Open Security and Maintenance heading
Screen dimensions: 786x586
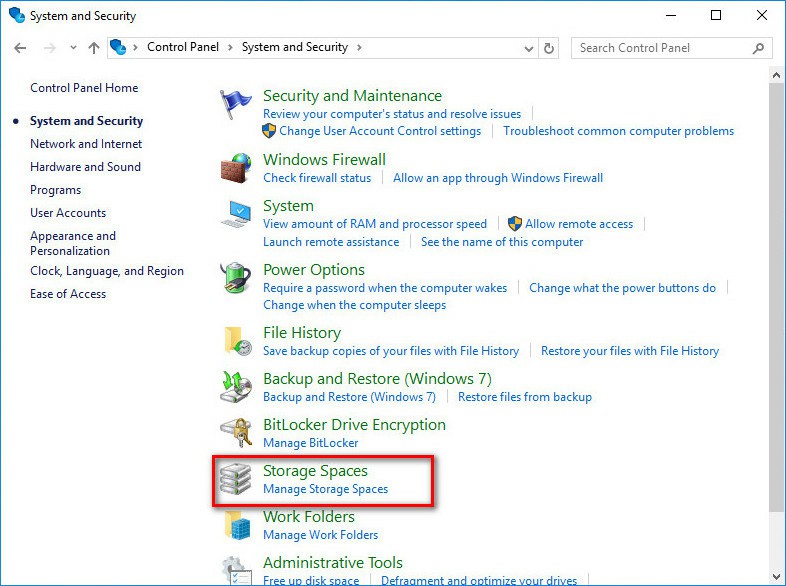[x=352, y=96]
